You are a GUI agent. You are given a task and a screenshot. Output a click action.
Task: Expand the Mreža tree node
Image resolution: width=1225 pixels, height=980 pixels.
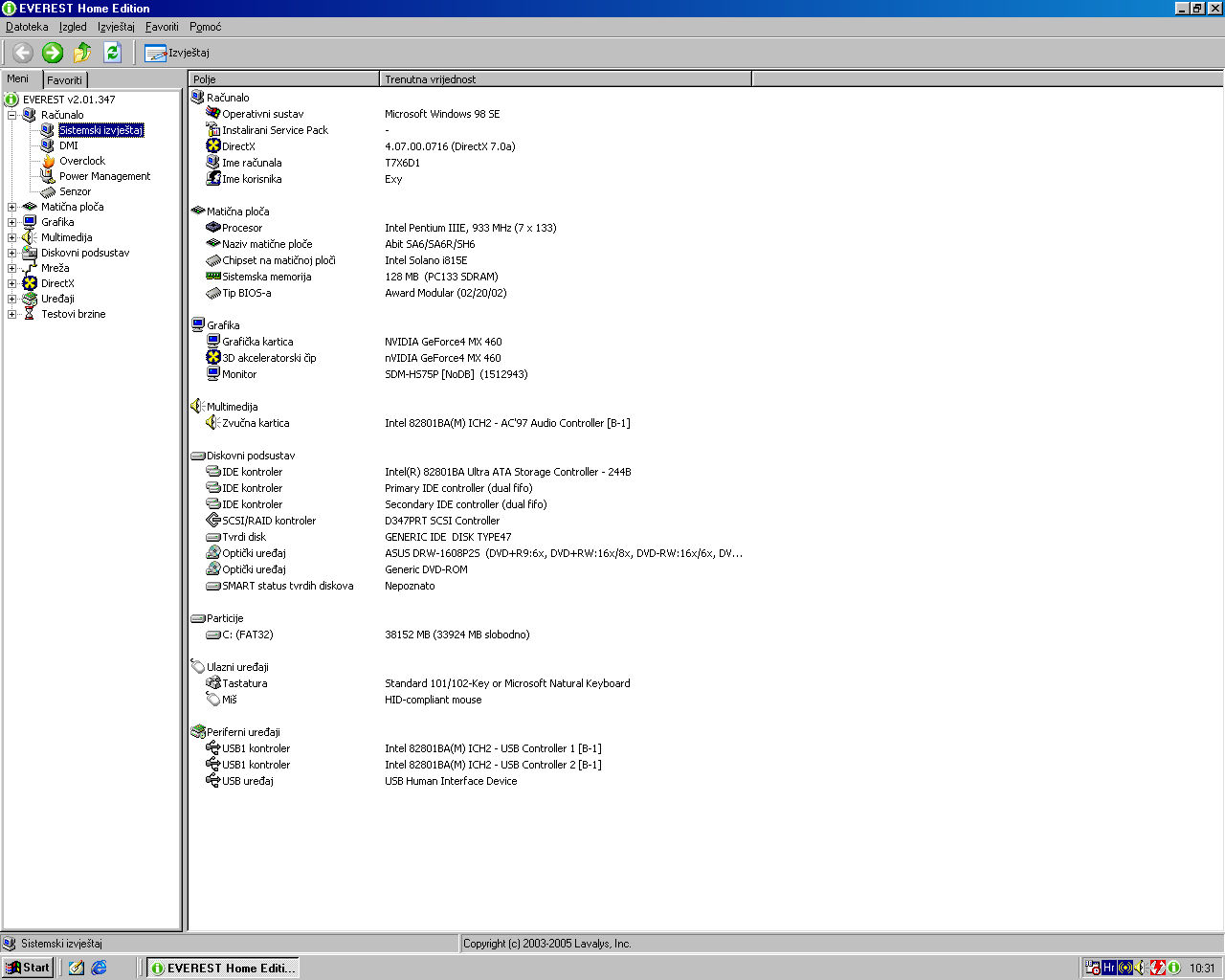click(x=12, y=268)
